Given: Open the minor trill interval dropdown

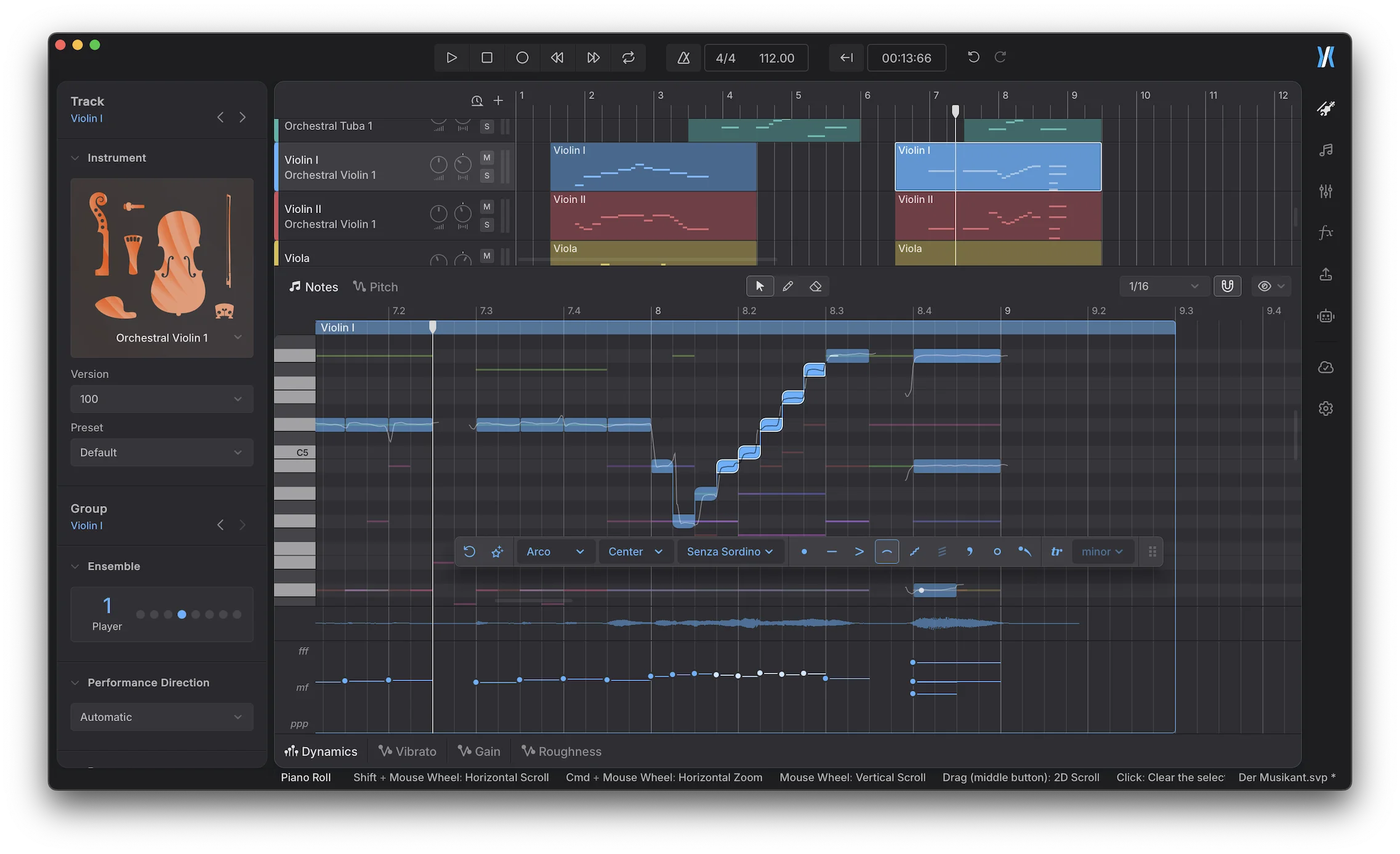Looking at the screenshot, I should (x=1102, y=552).
